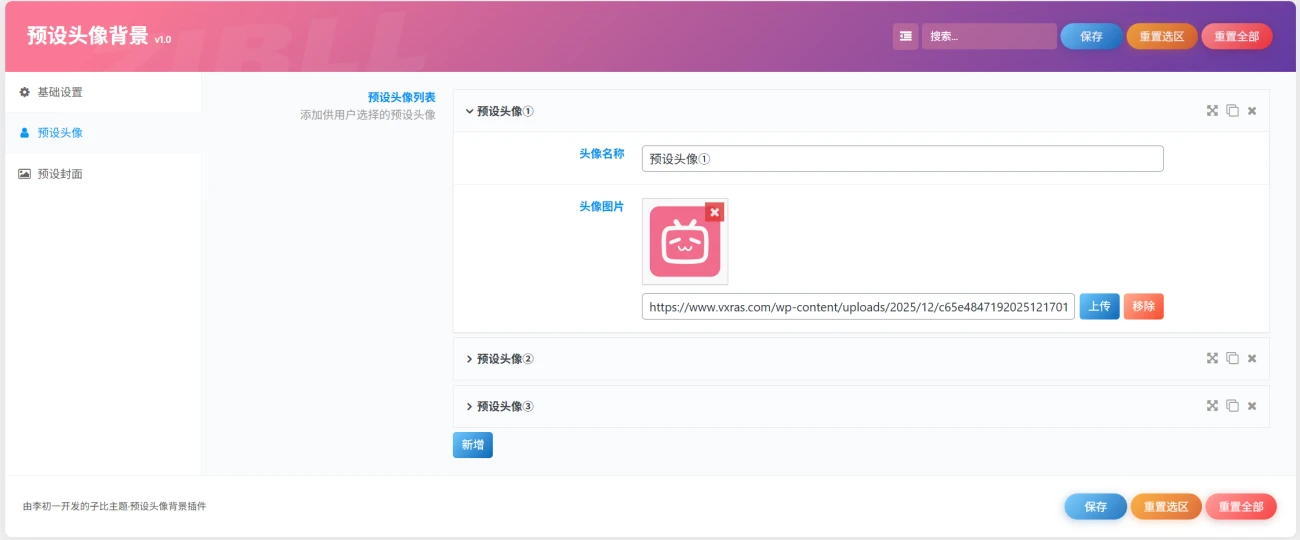Delete the 预设头像① item
Viewport: 1300px width, 540px height.
click(x=1252, y=111)
